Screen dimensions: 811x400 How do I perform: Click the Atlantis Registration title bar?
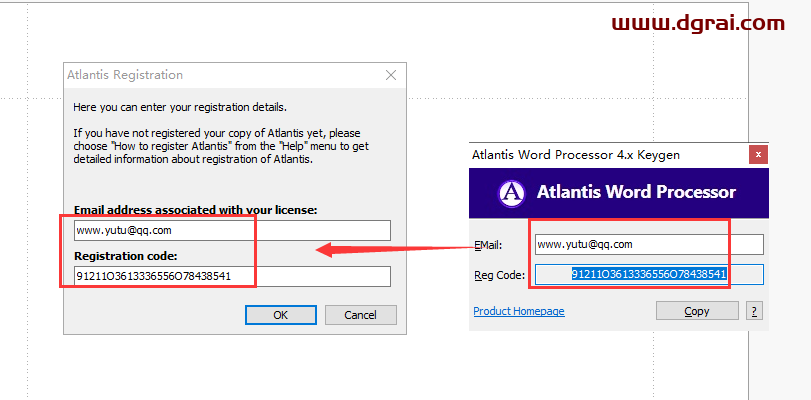200,75
